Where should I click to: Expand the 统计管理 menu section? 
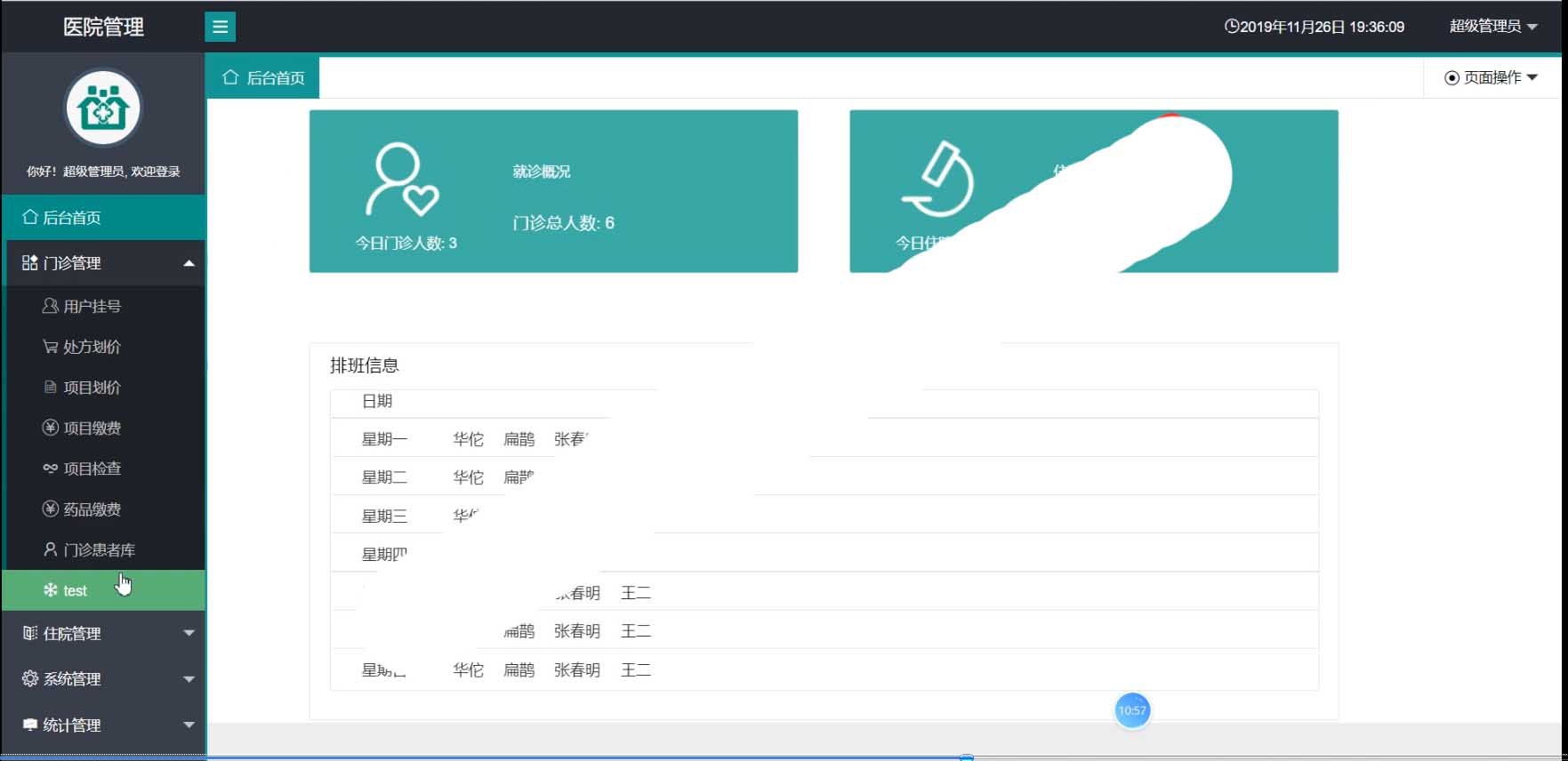pos(104,725)
